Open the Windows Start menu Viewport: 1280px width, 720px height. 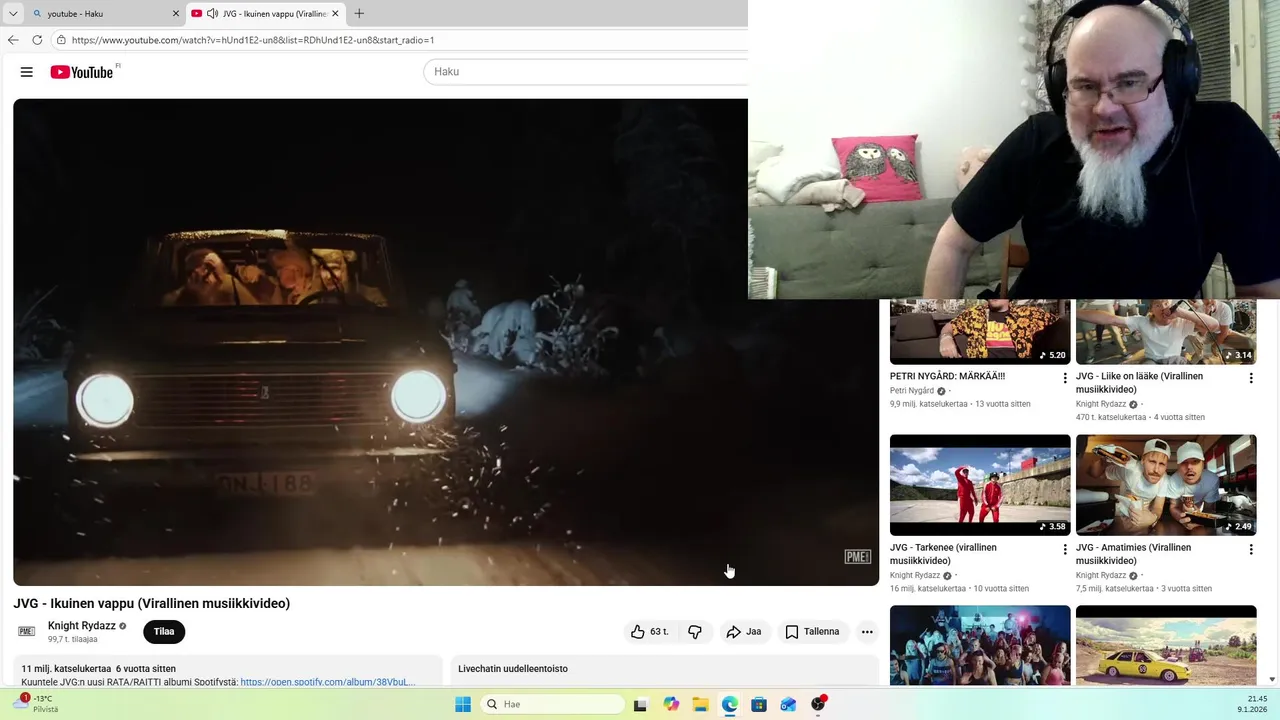pos(463,704)
